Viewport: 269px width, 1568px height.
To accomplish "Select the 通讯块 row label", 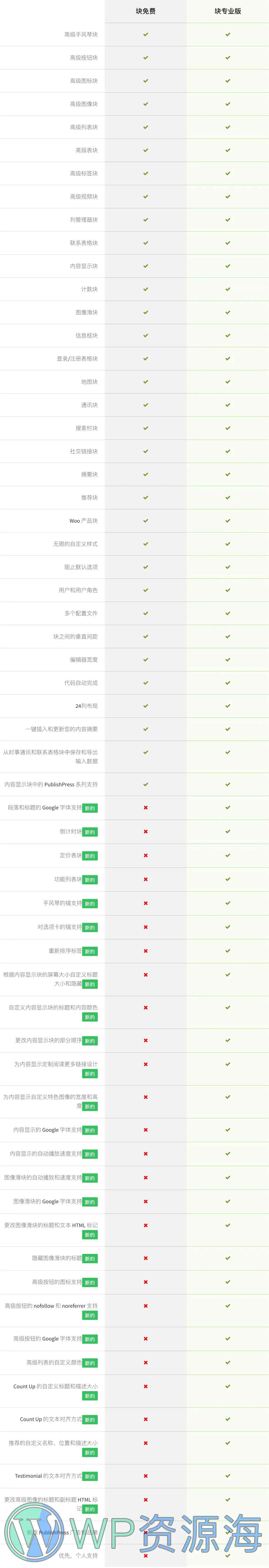I will click(89, 405).
